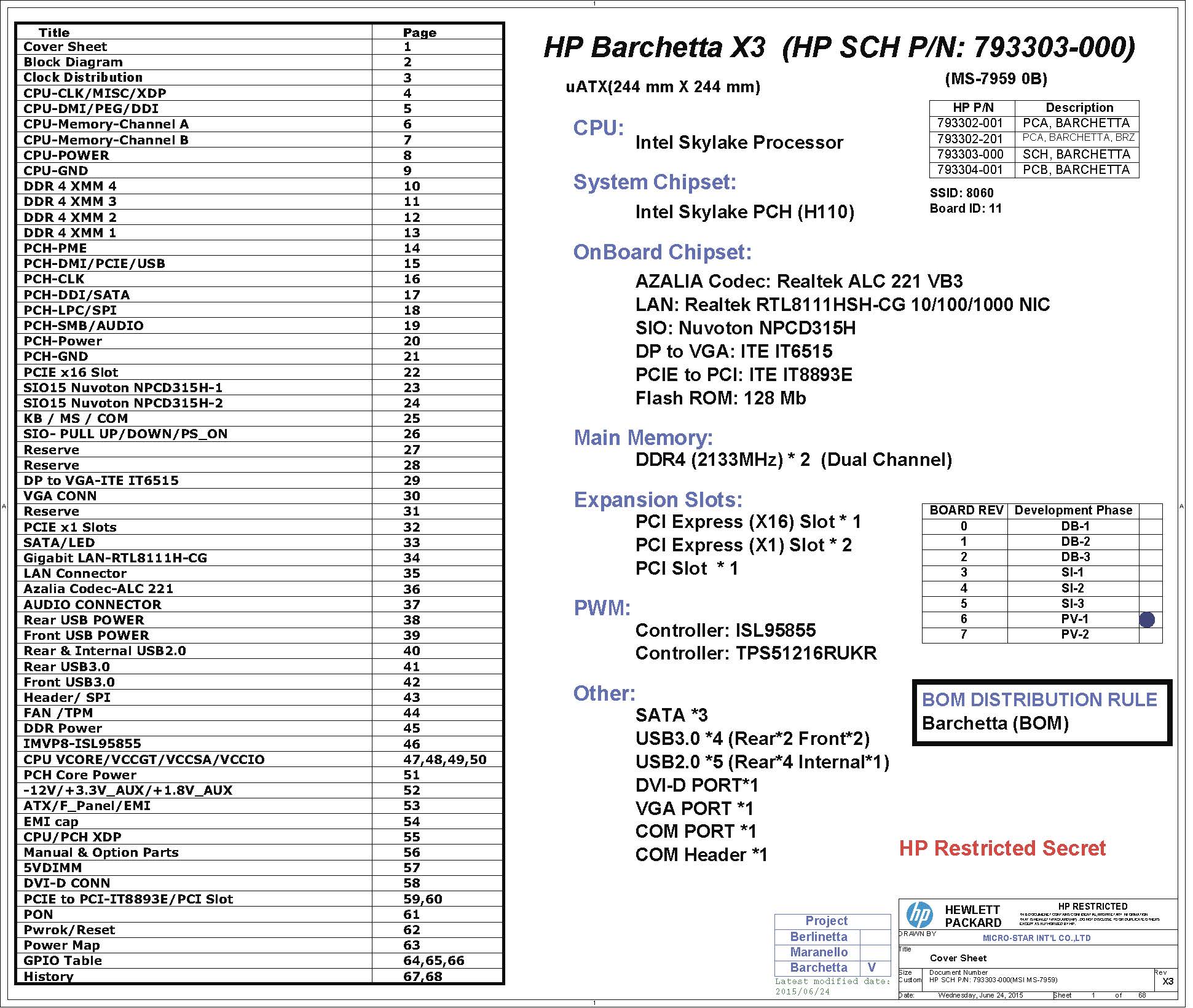Click the Development Phase column header
This screenshot has height=1008, width=1193.
point(1073,510)
